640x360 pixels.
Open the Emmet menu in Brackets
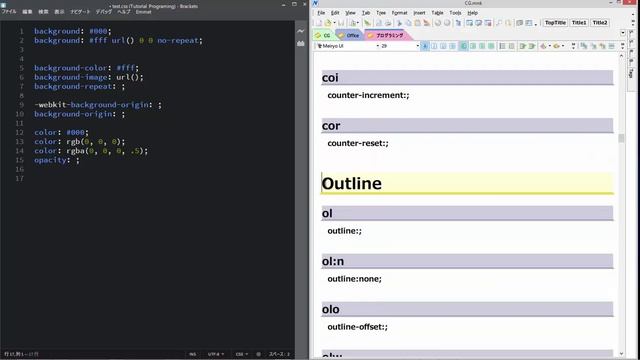coord(143,12)
